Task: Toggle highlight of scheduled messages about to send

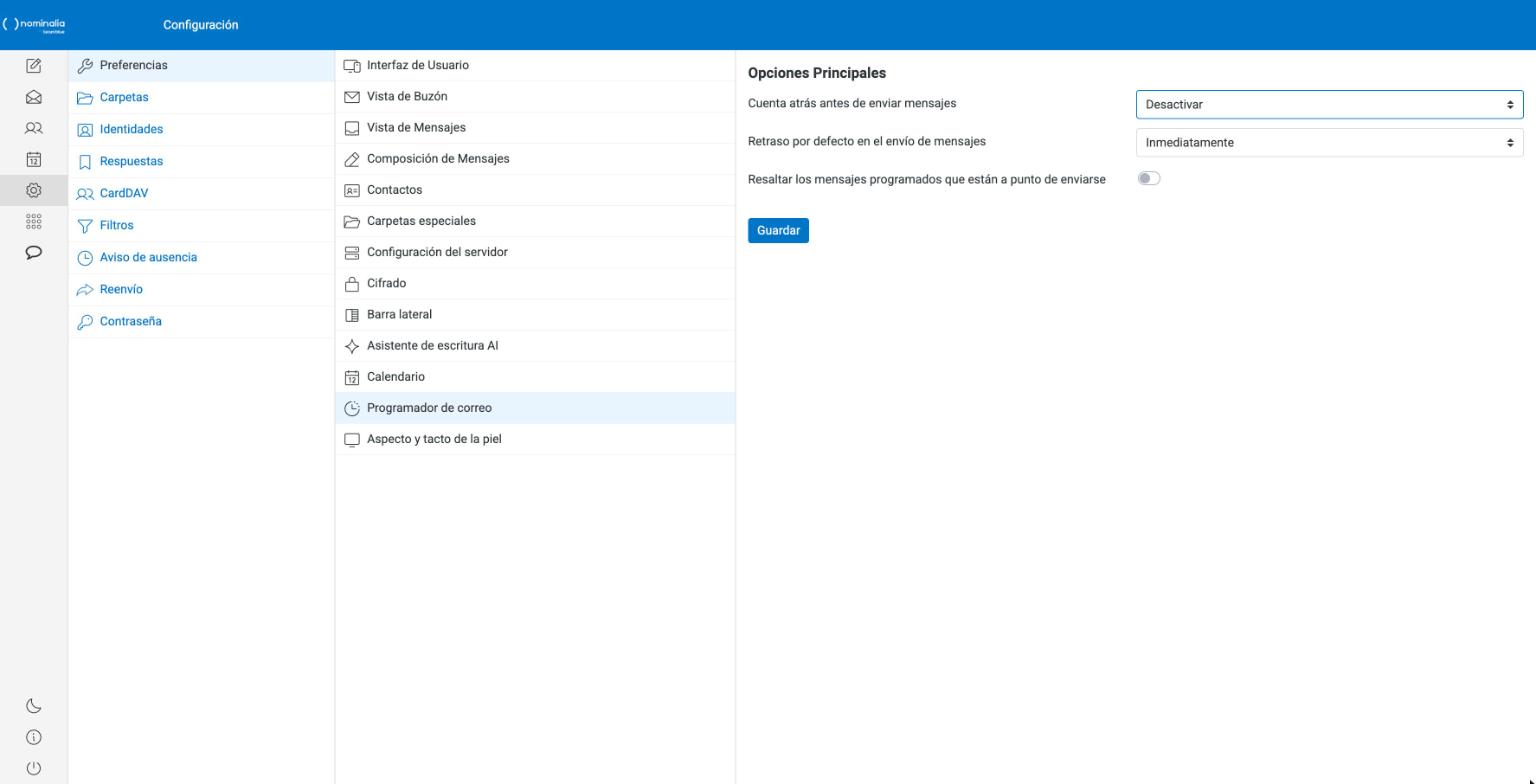Action: click(x=1148, y=178)
